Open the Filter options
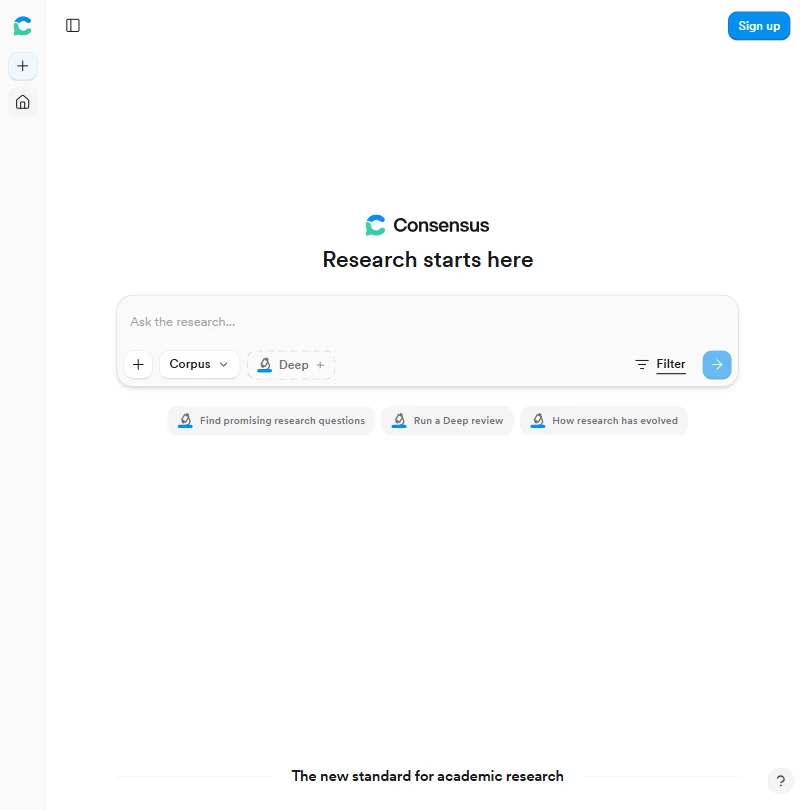 click(660, 364)
